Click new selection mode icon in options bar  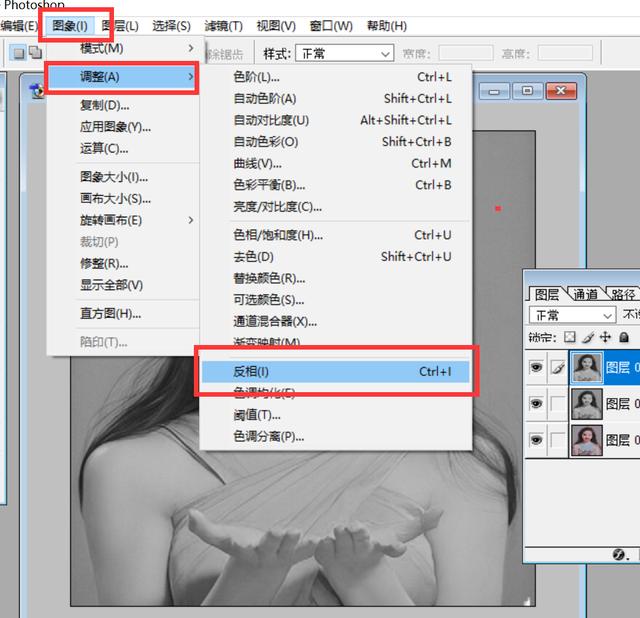[18, 53]
